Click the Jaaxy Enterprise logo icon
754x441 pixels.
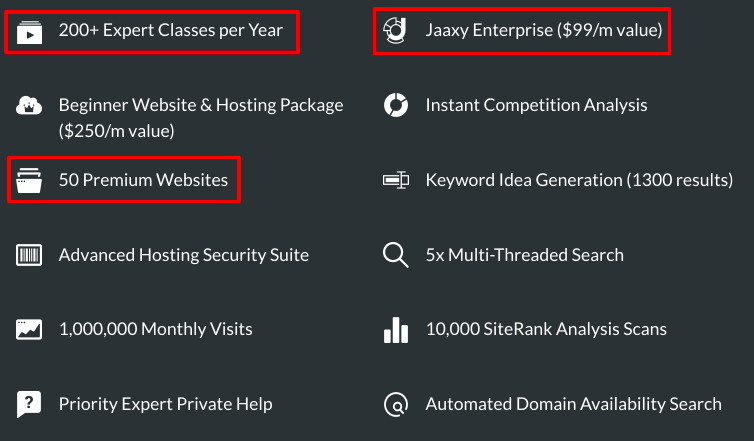(x=395, y=30)
